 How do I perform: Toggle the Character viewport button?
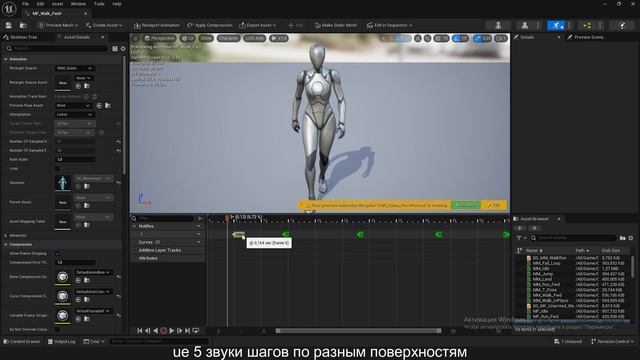tap(228, 38)
